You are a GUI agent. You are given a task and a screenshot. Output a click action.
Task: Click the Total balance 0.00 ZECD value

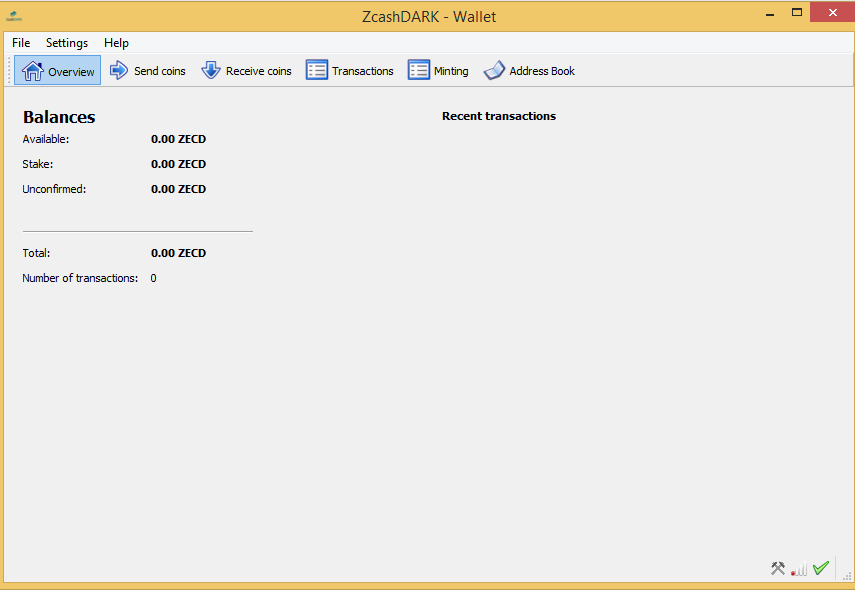click(178, 253)
